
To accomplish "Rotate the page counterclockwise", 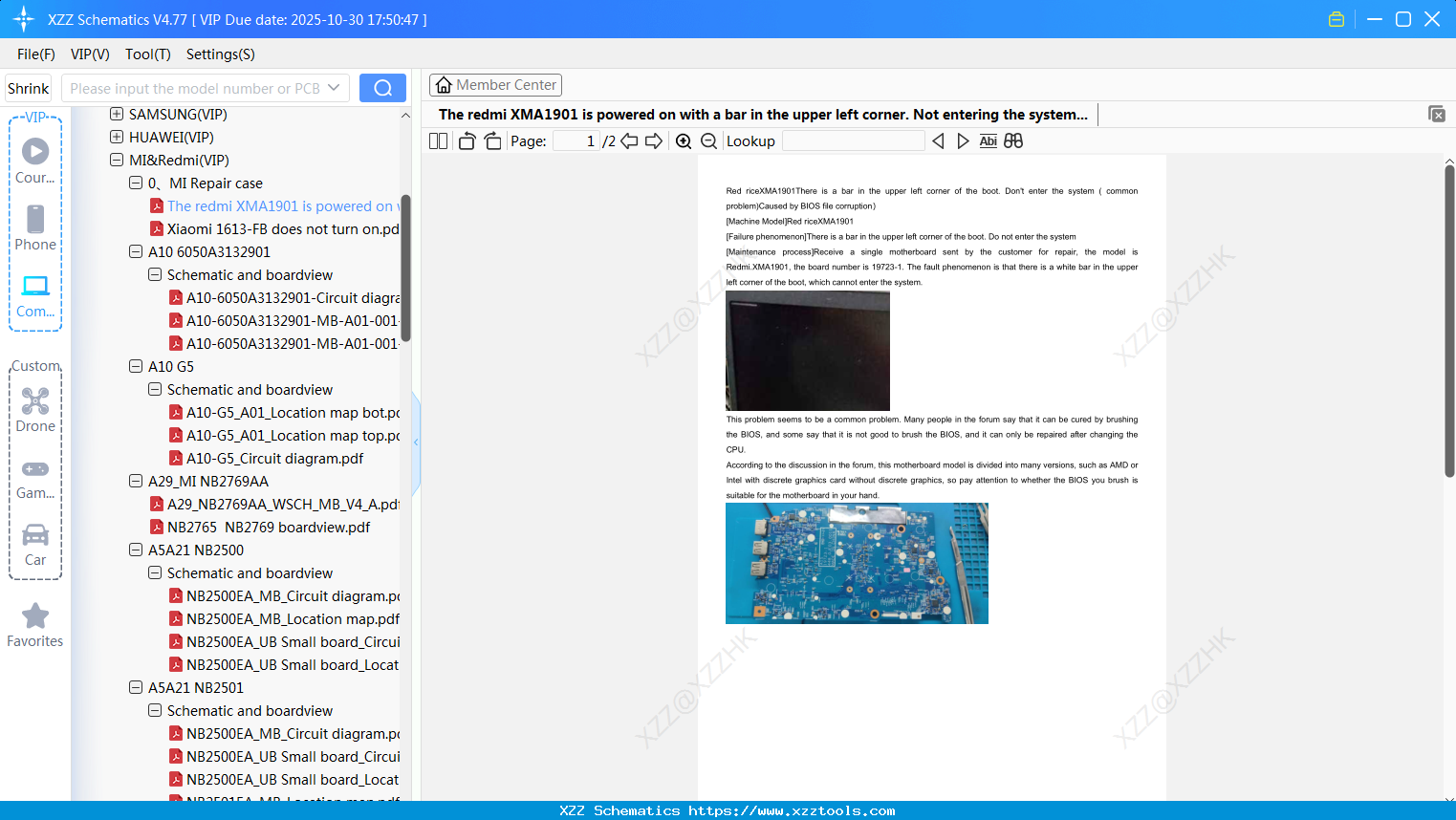I will coord(467,141).
